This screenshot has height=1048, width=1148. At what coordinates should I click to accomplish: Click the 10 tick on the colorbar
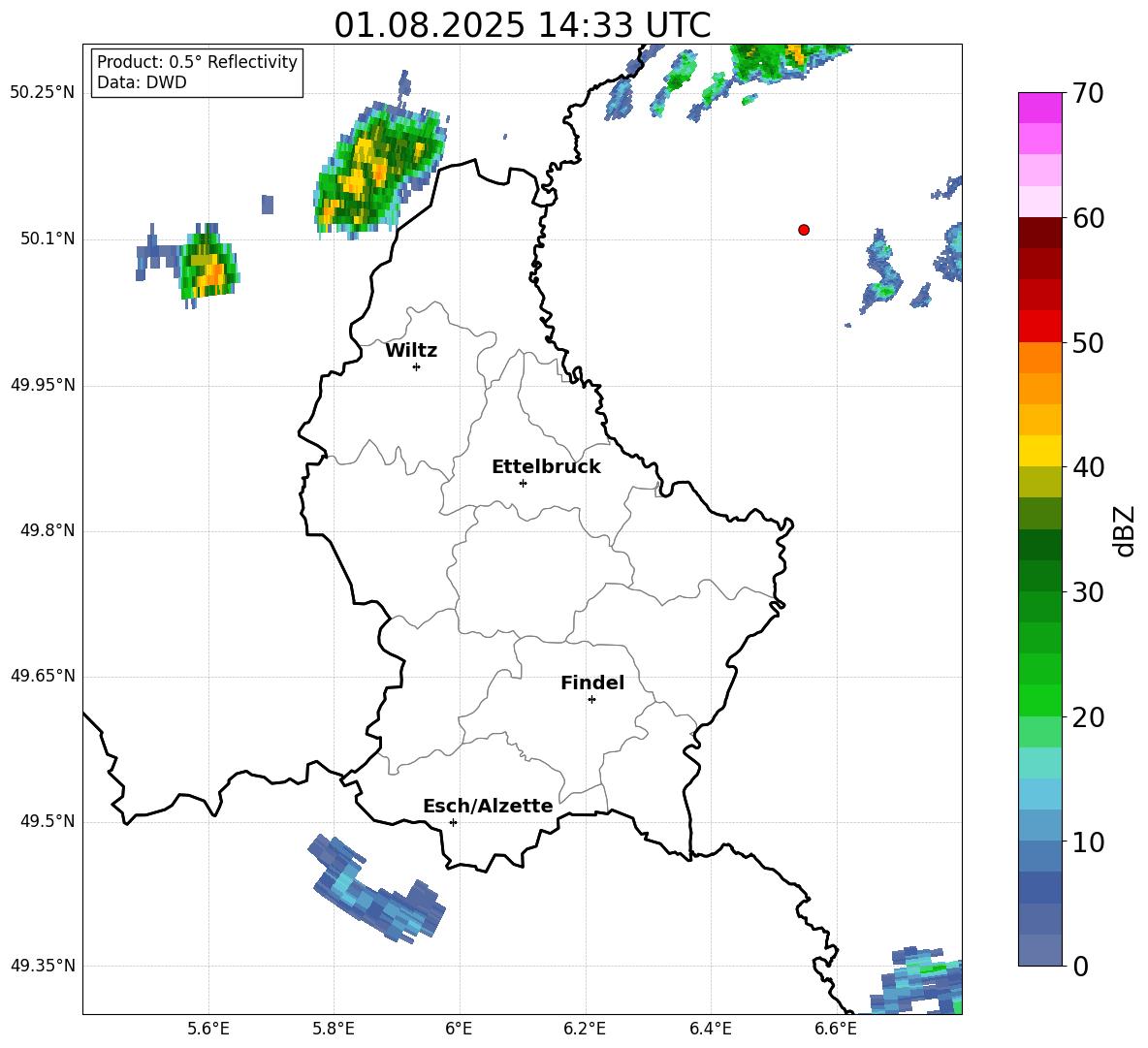point(1088,842)
